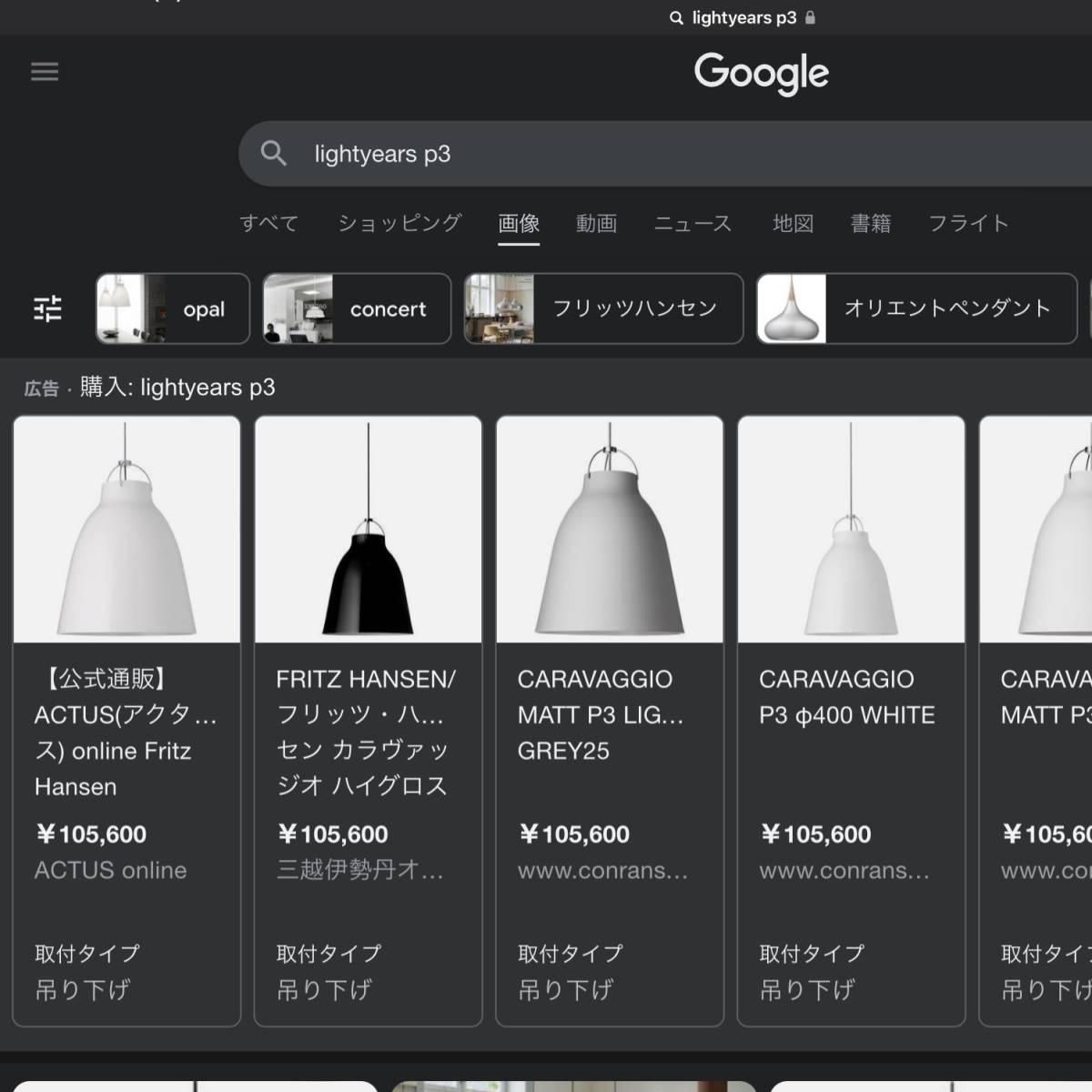Screen dimensions: 1092x1092
Task: Open grey lamp image of MATT P3 GREY25
Action: [610, 530]
